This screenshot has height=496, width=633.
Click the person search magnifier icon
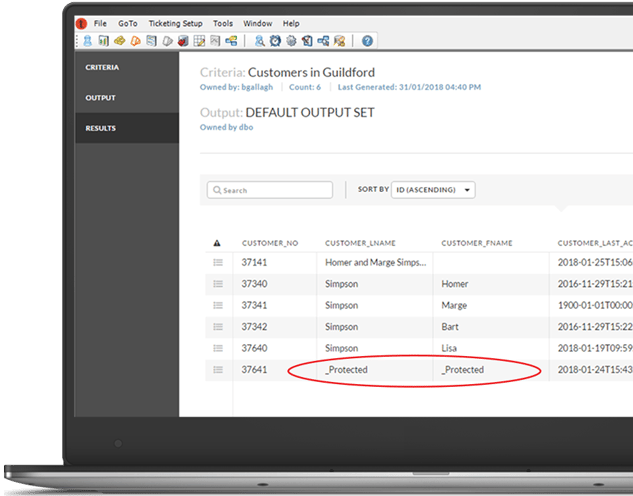[x=260, y=41]
